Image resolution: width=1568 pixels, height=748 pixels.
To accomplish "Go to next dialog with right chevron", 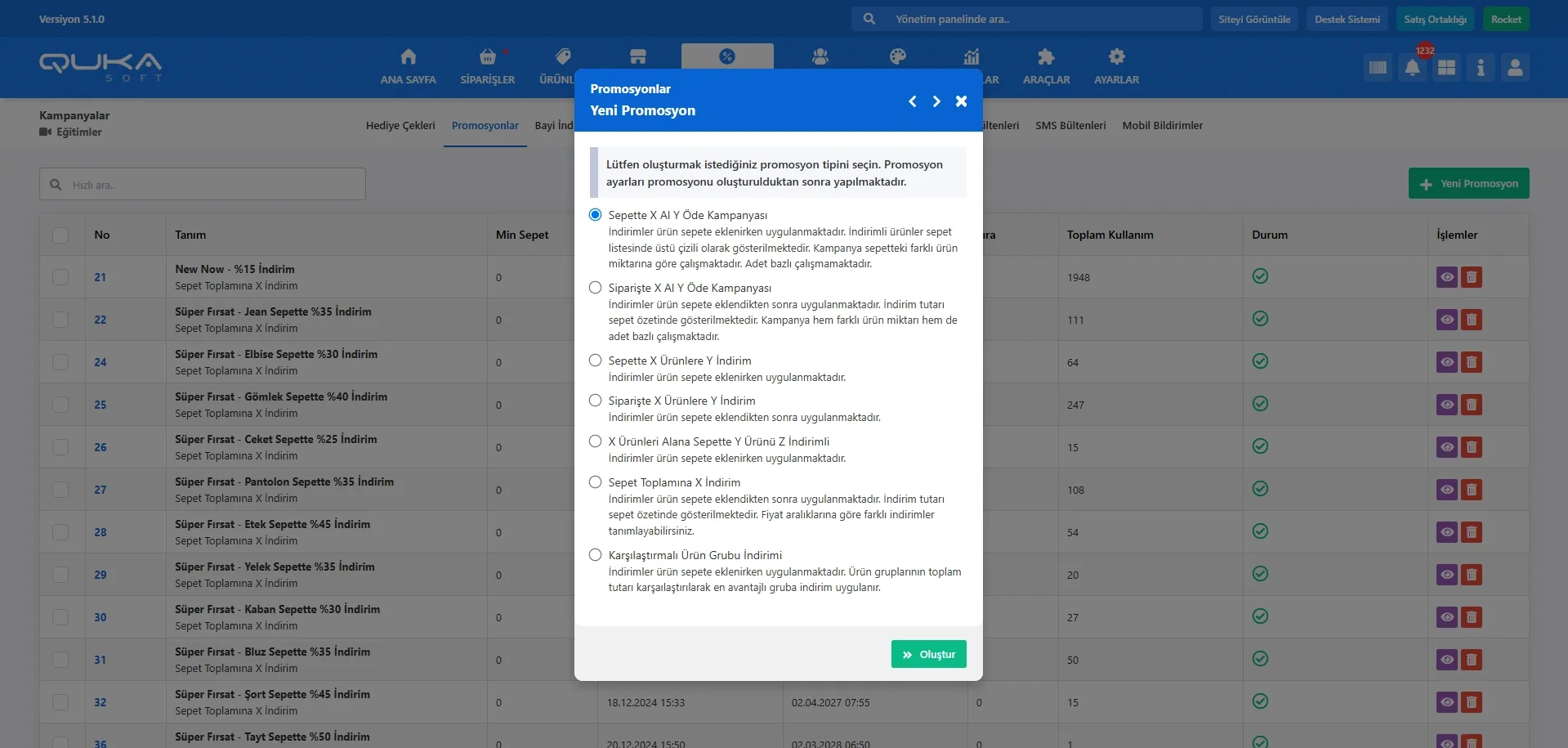I will 936,101.
